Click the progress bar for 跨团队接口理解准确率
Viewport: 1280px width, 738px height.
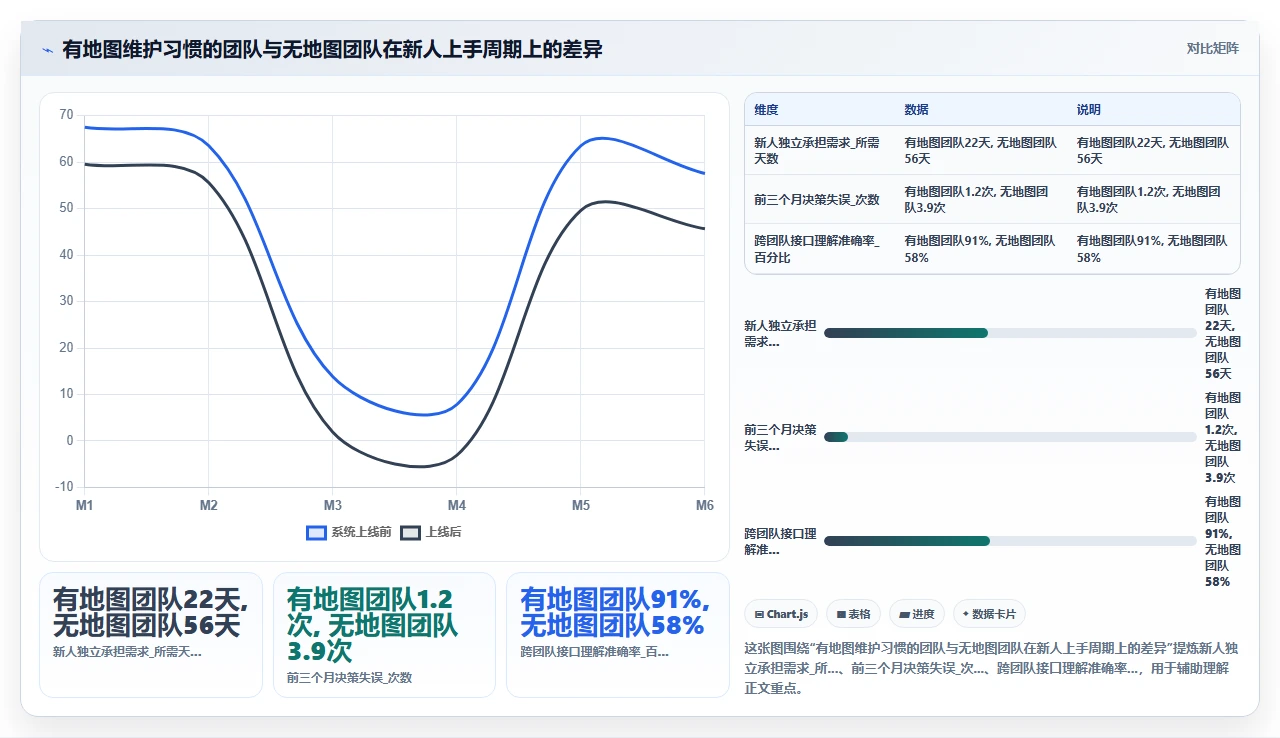tap(1010, 541)
